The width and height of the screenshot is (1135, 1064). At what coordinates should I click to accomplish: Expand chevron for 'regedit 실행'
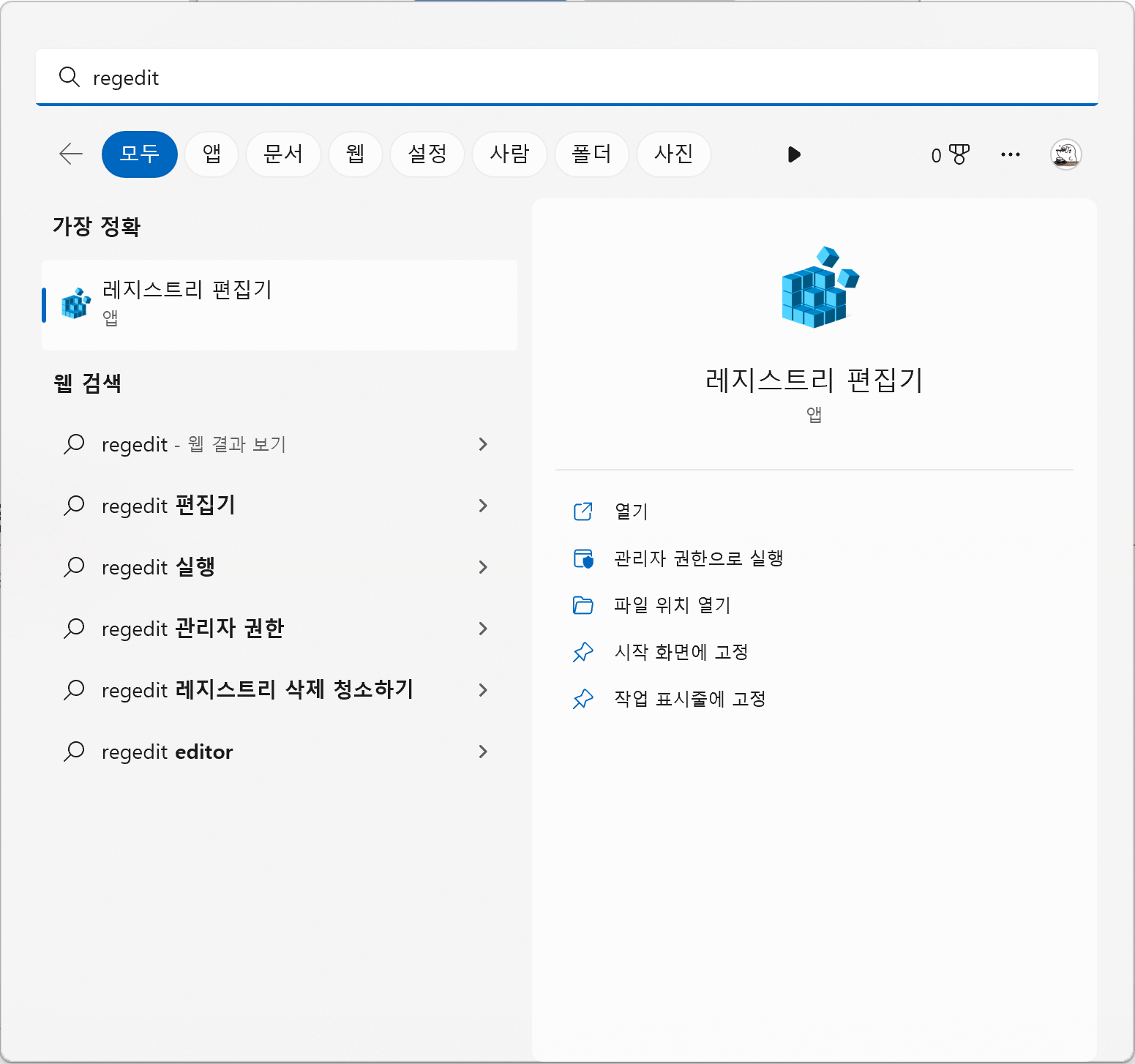pos(483,567)
